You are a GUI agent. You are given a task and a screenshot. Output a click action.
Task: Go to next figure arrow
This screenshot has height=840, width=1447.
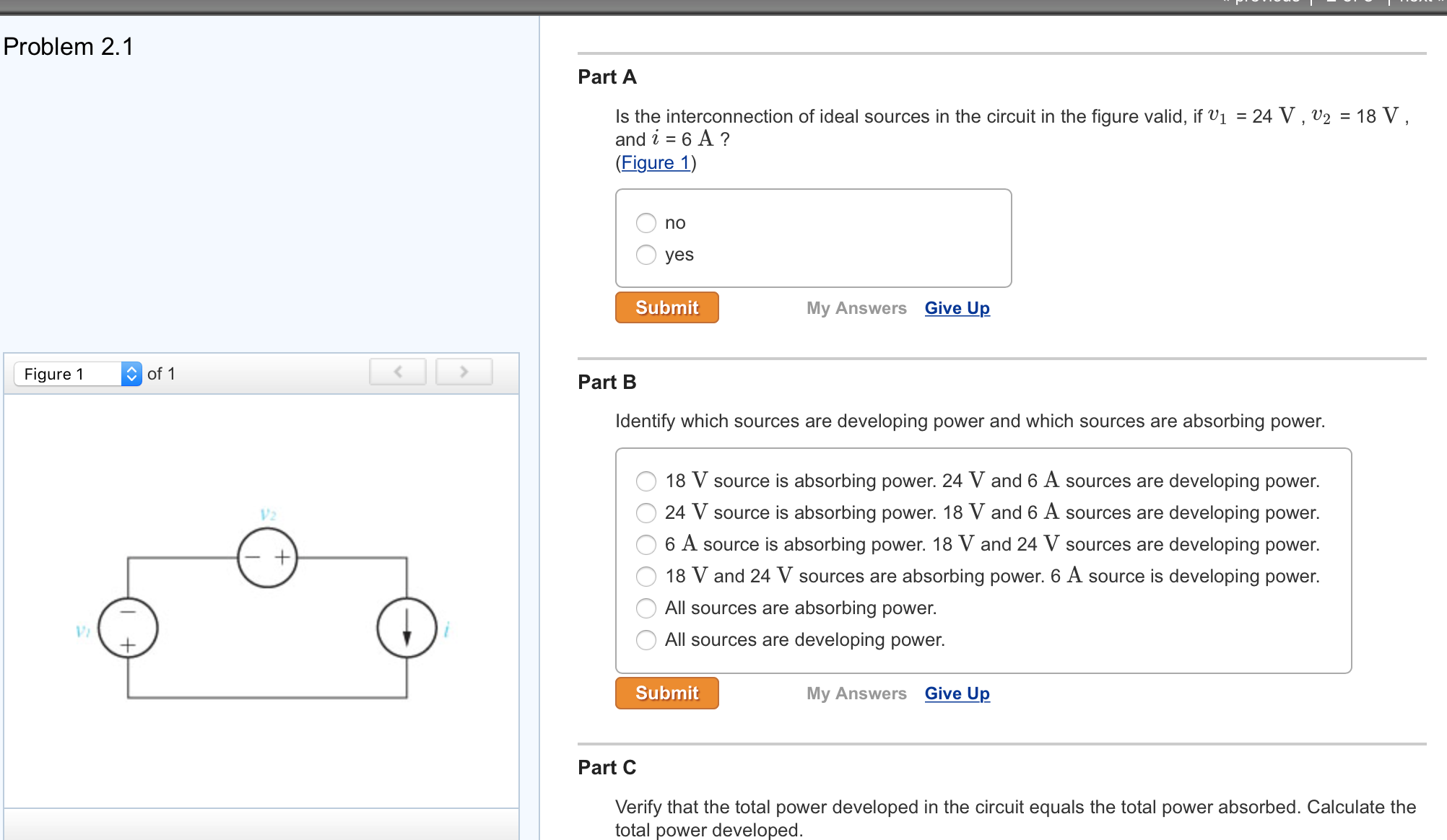tap(464, 372)
